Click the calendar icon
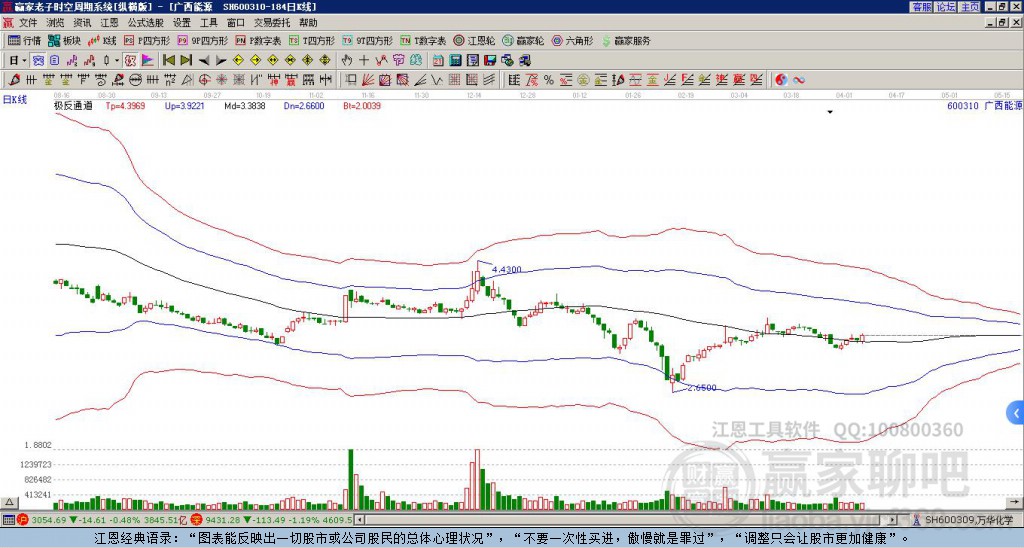Image resolution: width=1024 pixels, height=548 pixels. coord(438,61)
